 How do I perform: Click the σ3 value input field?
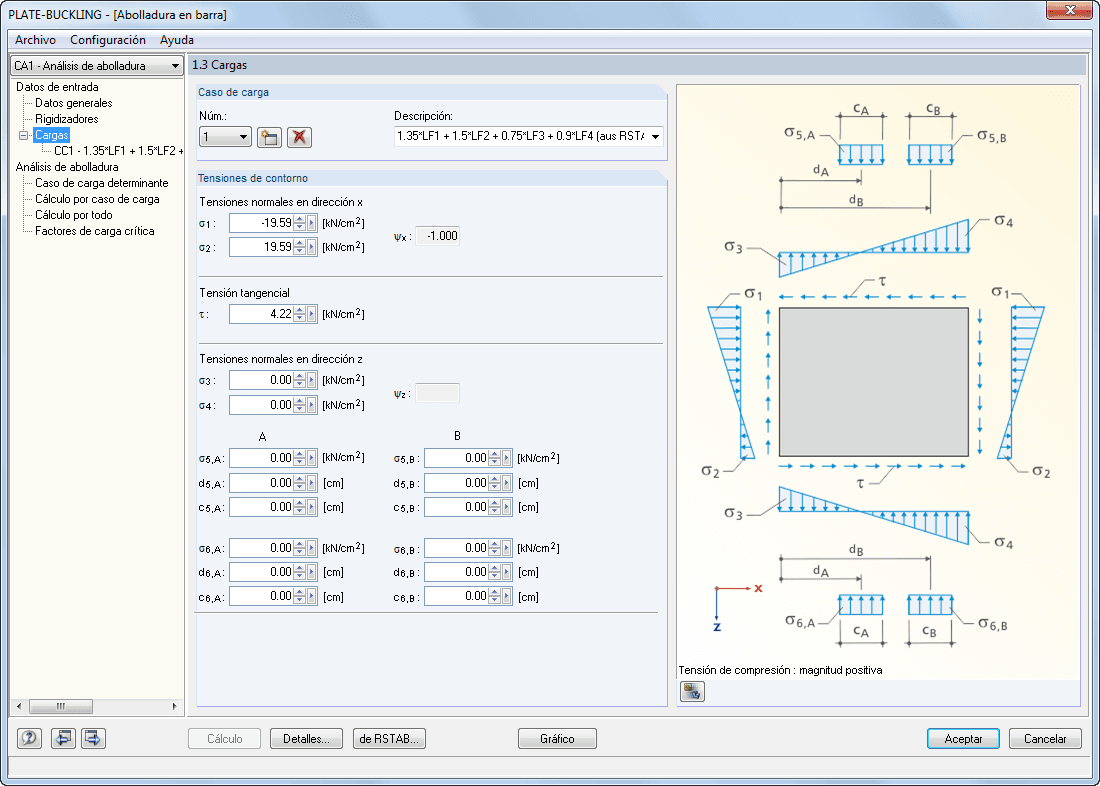tap(262, 380)
